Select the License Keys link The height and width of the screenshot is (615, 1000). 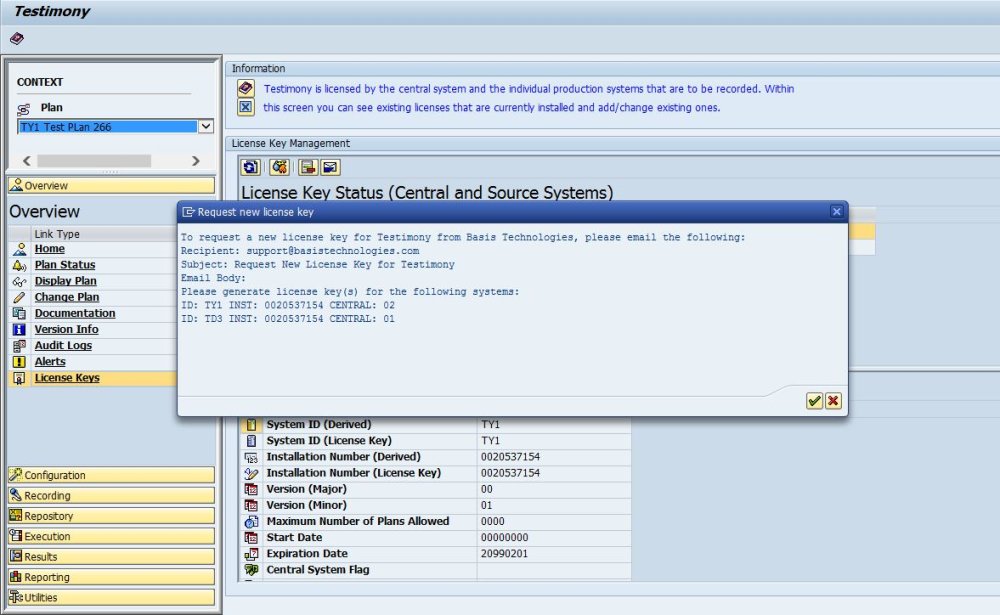(x=67, y=378)
